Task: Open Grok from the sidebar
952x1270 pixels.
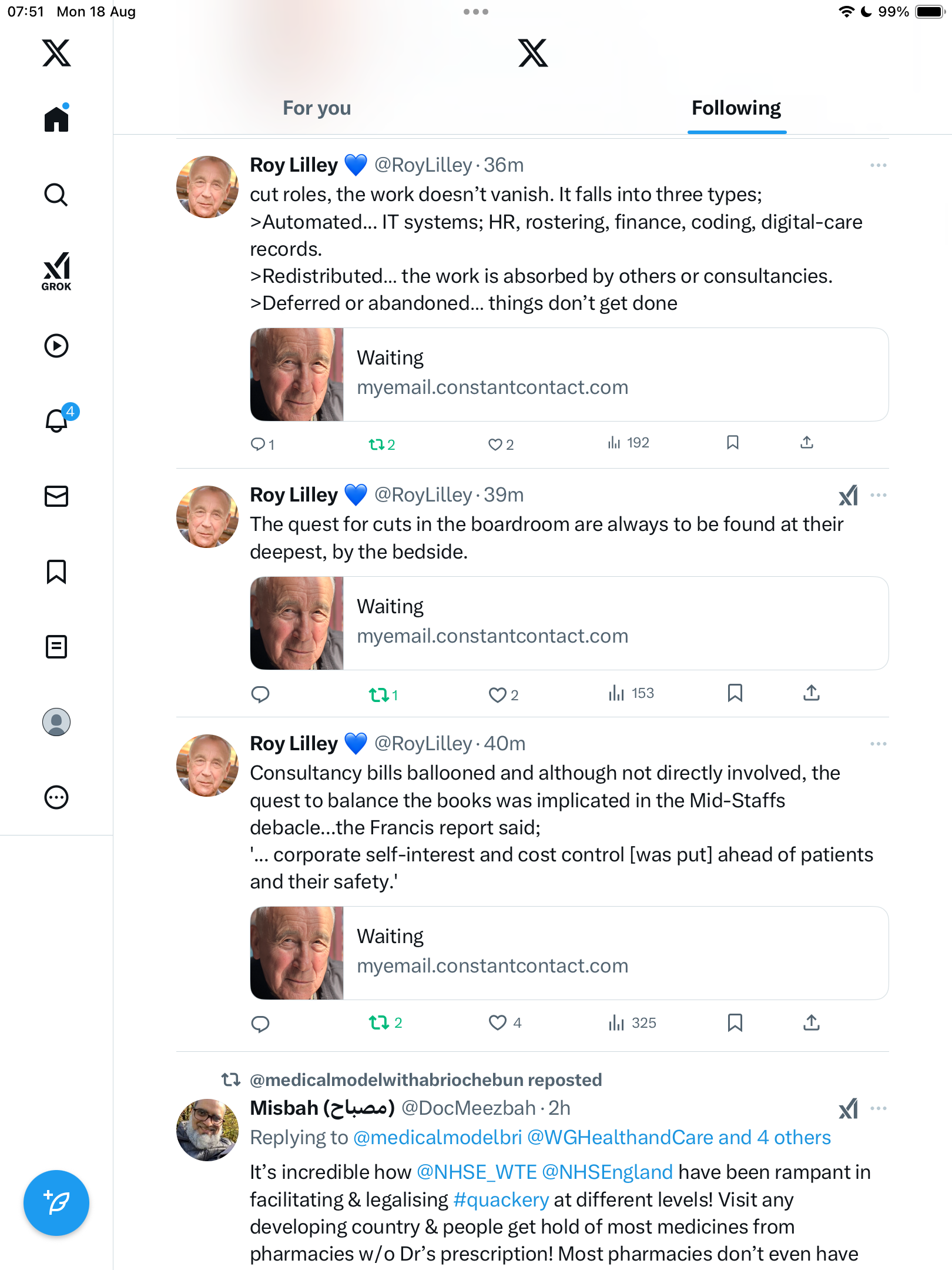Action: click(x=56, y=271)
